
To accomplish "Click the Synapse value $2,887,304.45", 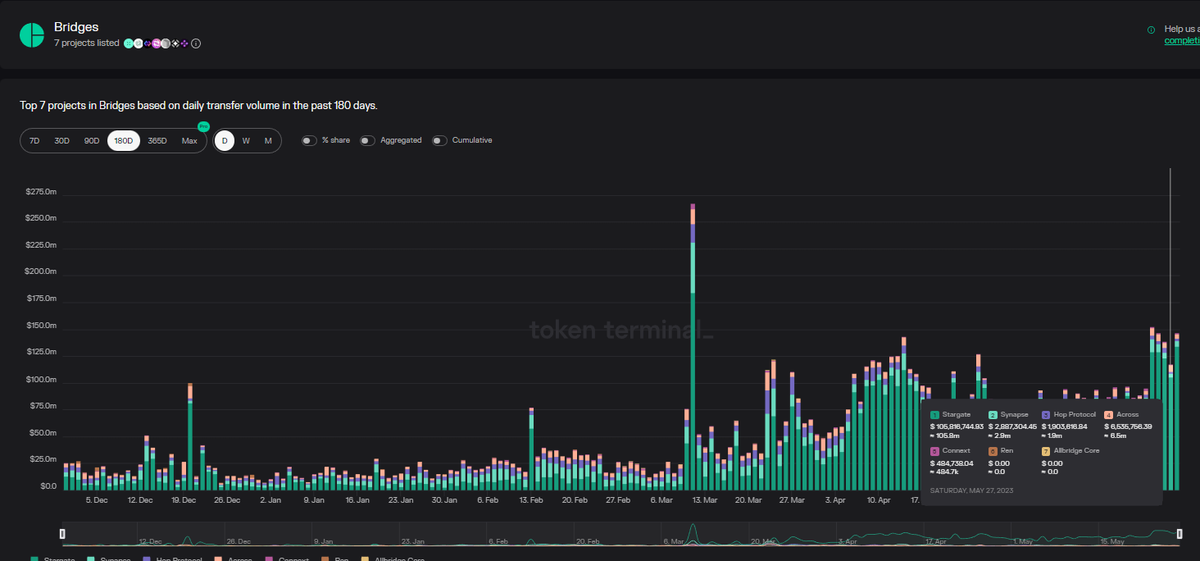I will (x=1013, y=426).
